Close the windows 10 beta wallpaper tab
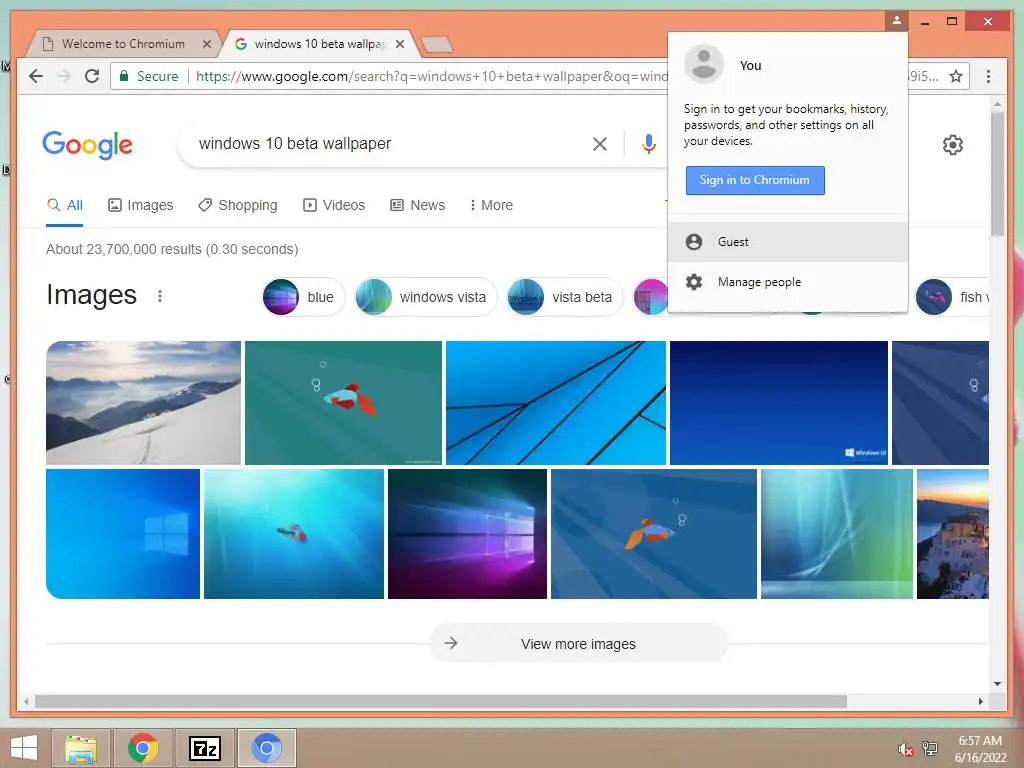 [400, 44]
